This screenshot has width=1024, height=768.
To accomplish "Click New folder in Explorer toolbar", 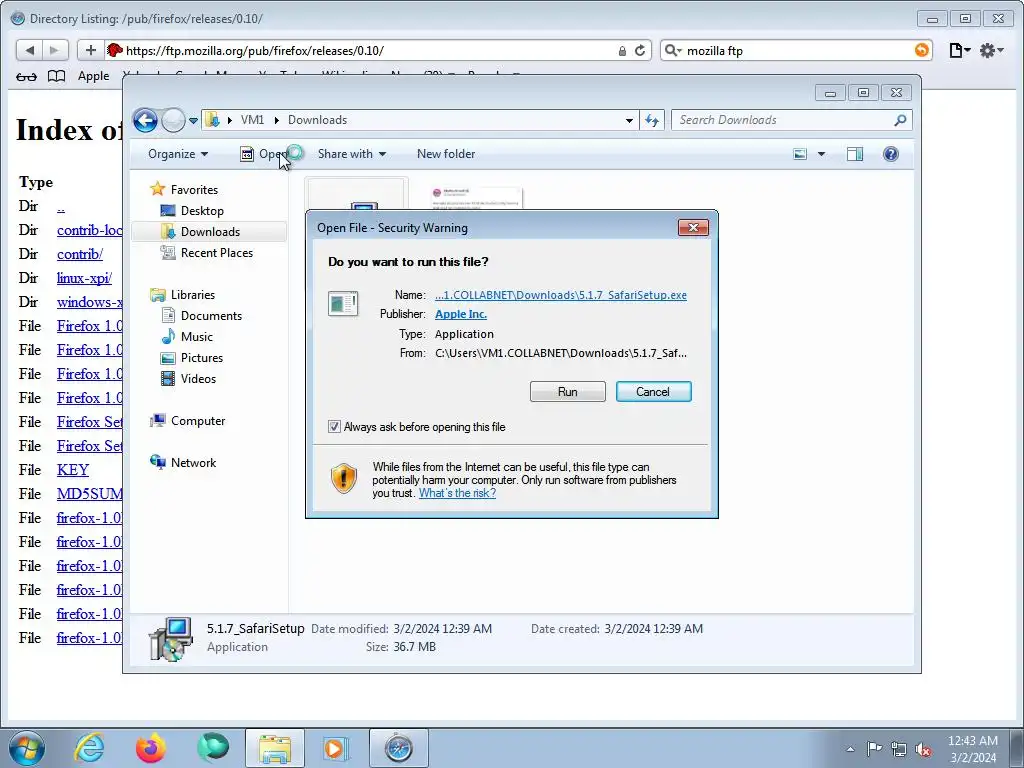I will tap(446, 154).
